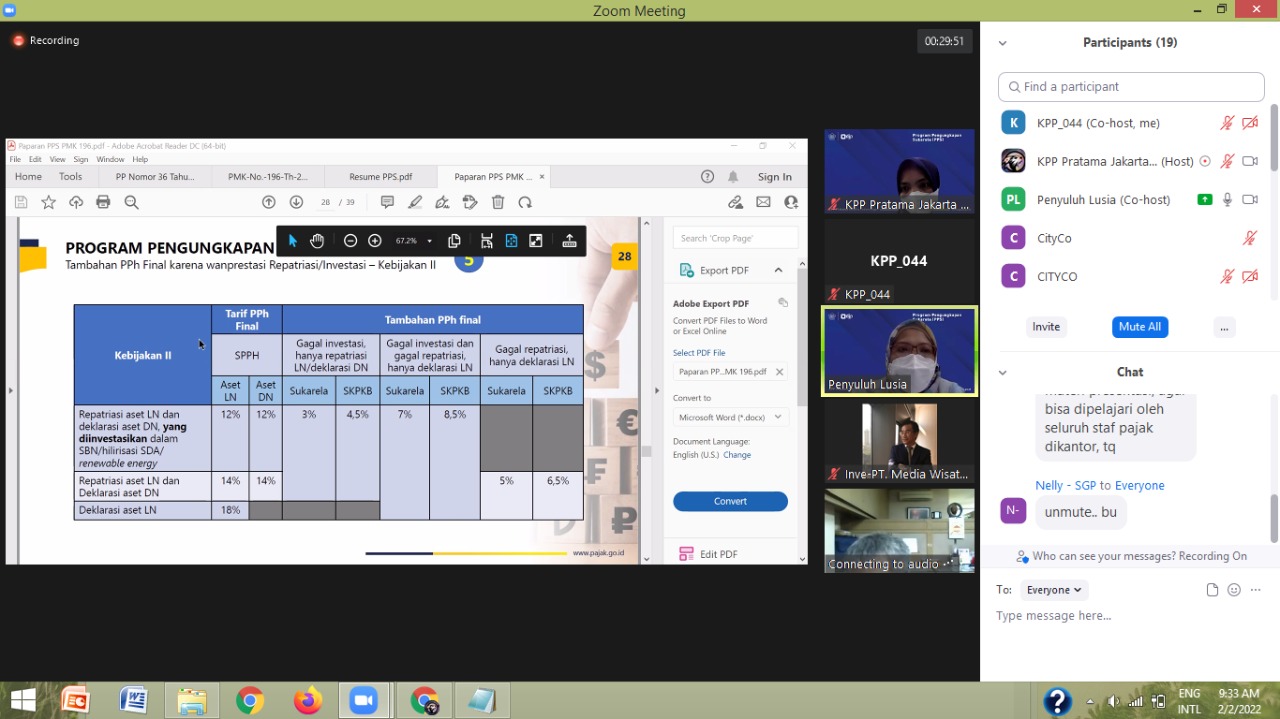Click the delete trash icon in Acrobat
The height and width of the screenshot is (719, 1280).
coord(498,202)
